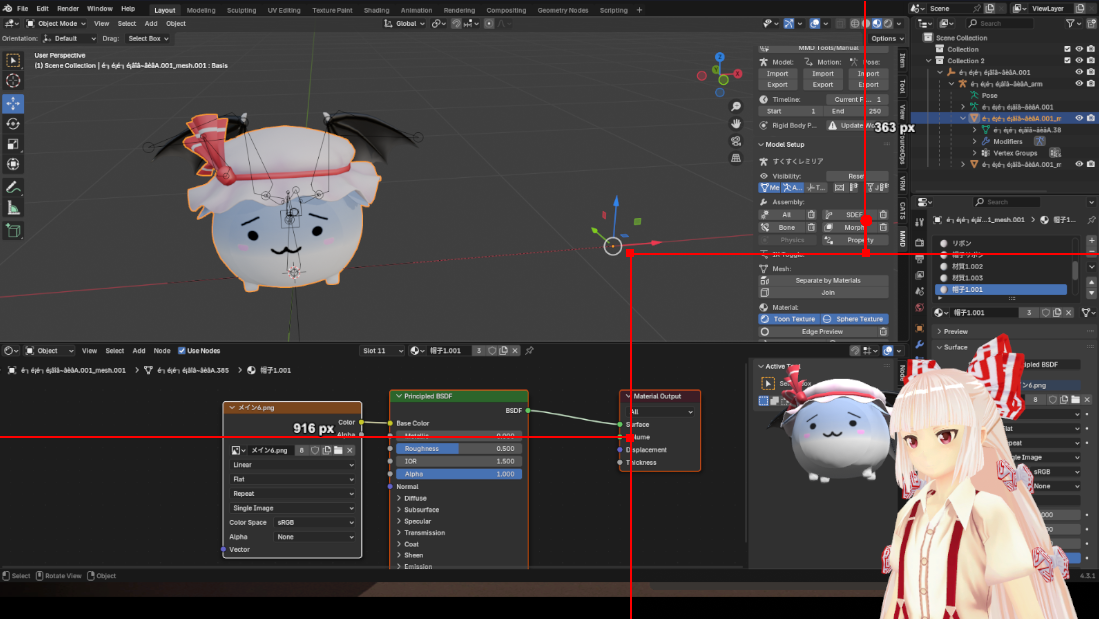This screenshot has width=1099, height=619.
Task: Toggle the Use Nodes checkbox
Action: 182,351
